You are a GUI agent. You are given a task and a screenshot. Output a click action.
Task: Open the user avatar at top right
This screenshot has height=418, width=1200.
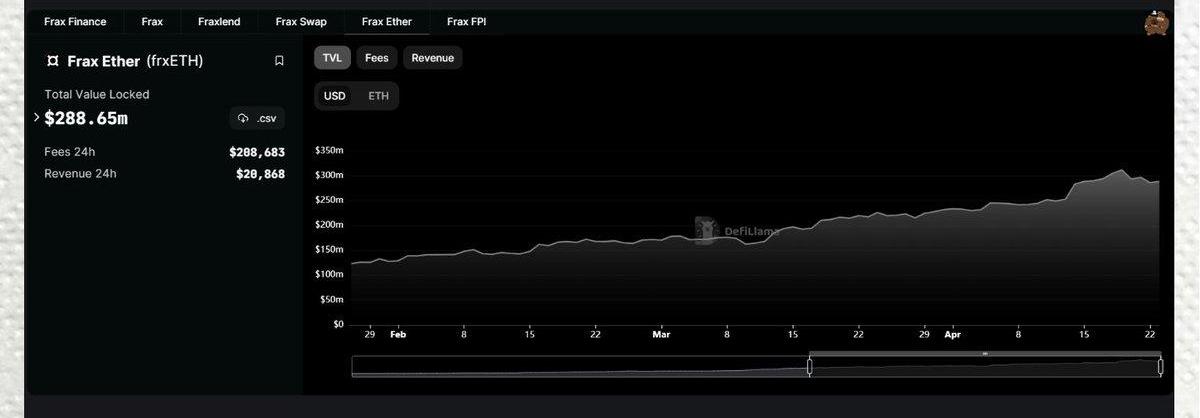[x=1156, y=23]
